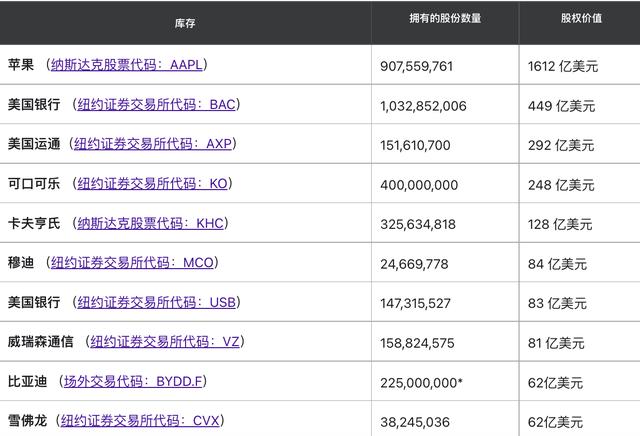Viewport: 640px width, 436px height.
Task: Click 美国银行 in the BAC row
Action: (x=34, y=105)
